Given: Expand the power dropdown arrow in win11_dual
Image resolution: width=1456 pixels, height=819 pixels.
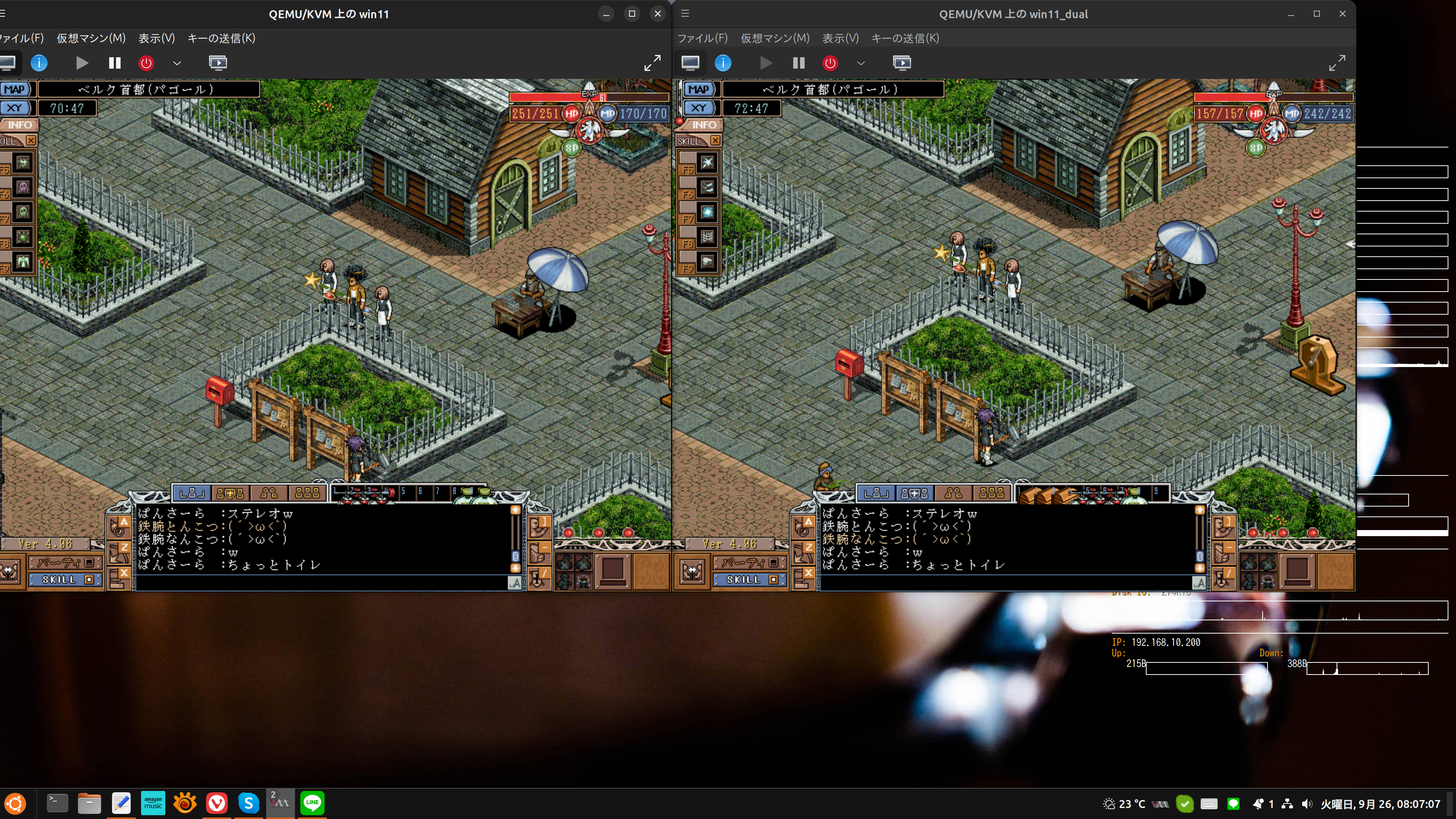Looking at the screenshot, I should [x=861, y=63].
